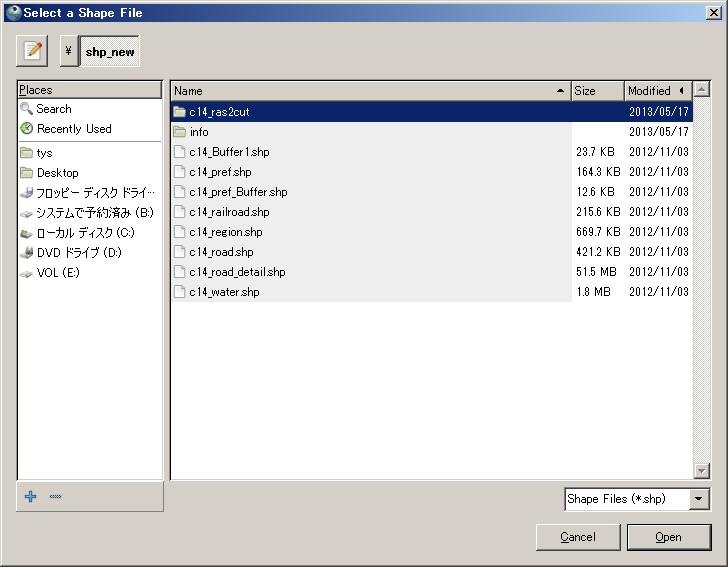Click the add bookmark plus icon
Screen dimensions: 728x567
30,497
